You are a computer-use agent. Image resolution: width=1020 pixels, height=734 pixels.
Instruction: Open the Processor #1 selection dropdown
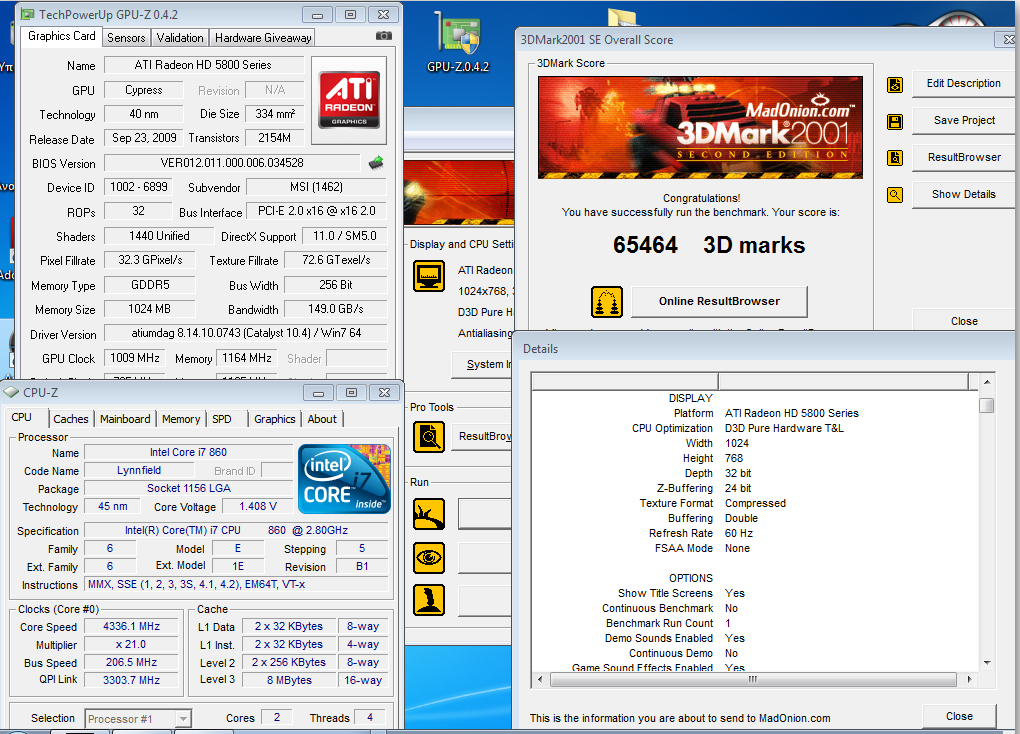point(138,718)
